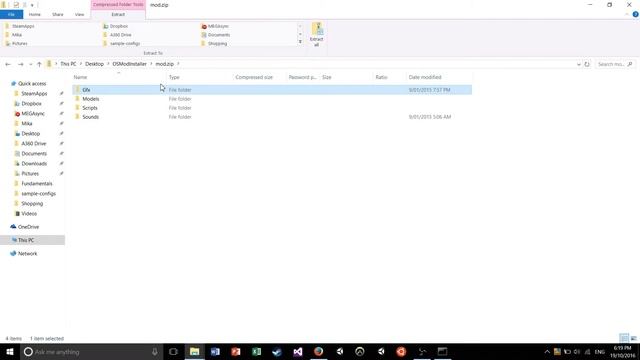Sort by Compressed size column header
The image size is (640, 360).
[254, 77]
